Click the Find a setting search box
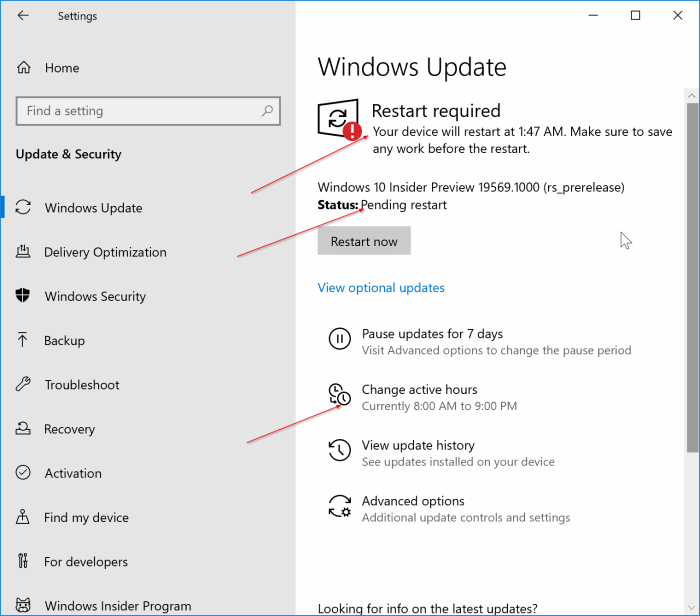This screenshot has width=700, height=616. [148, 111]
